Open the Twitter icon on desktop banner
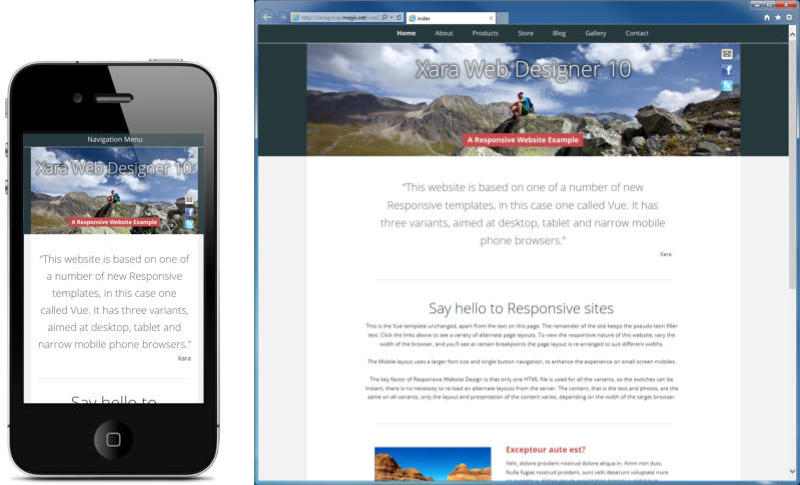Viewport: 800px width, 485px height. pyautogui.click(x=727, y=86)
